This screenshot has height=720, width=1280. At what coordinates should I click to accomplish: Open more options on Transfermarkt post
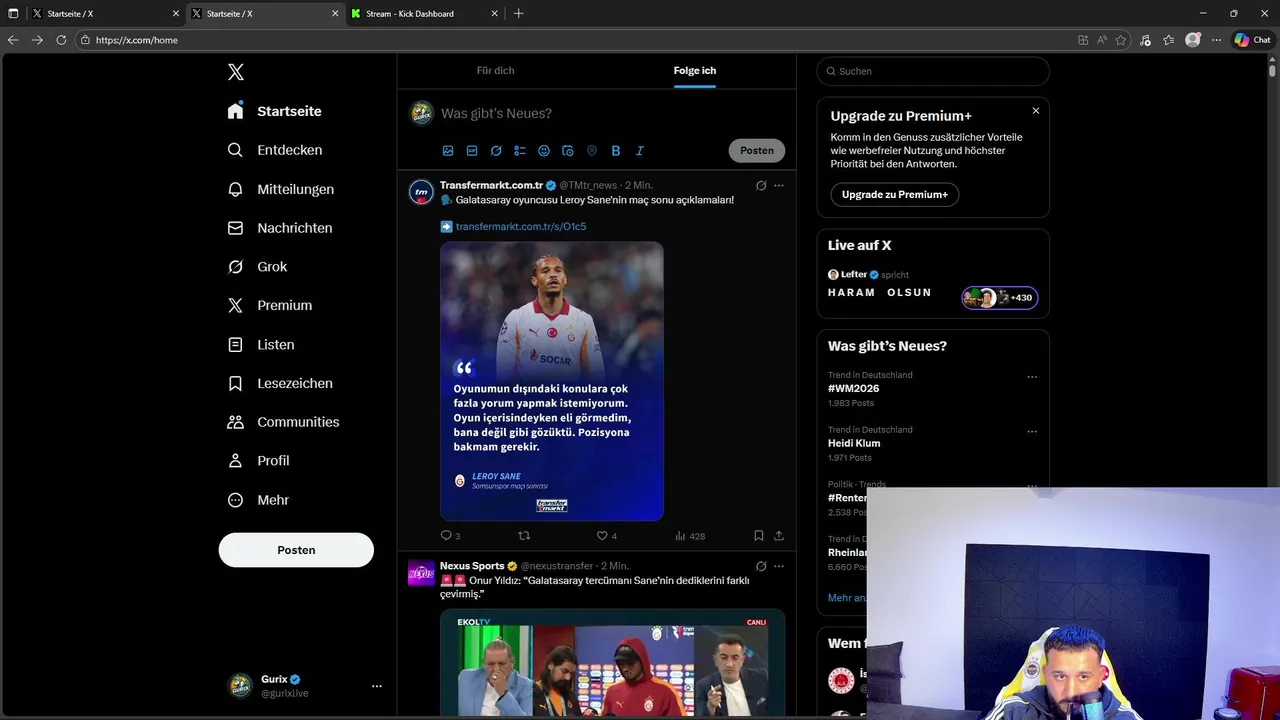[x=779, y=186]
